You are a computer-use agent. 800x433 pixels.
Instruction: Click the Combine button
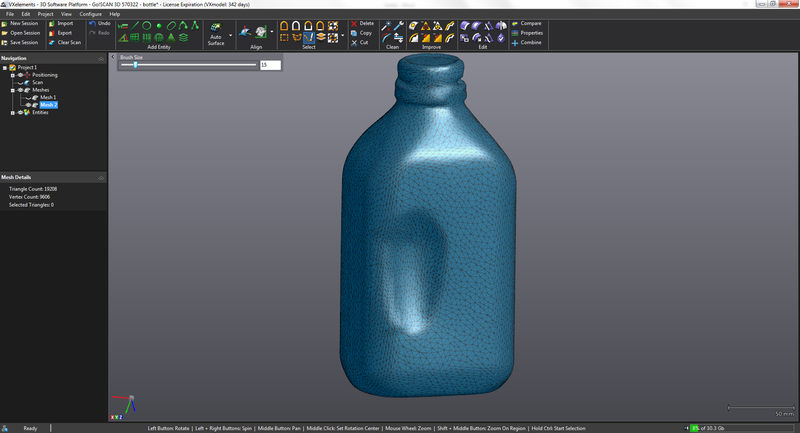pos(527,43)
